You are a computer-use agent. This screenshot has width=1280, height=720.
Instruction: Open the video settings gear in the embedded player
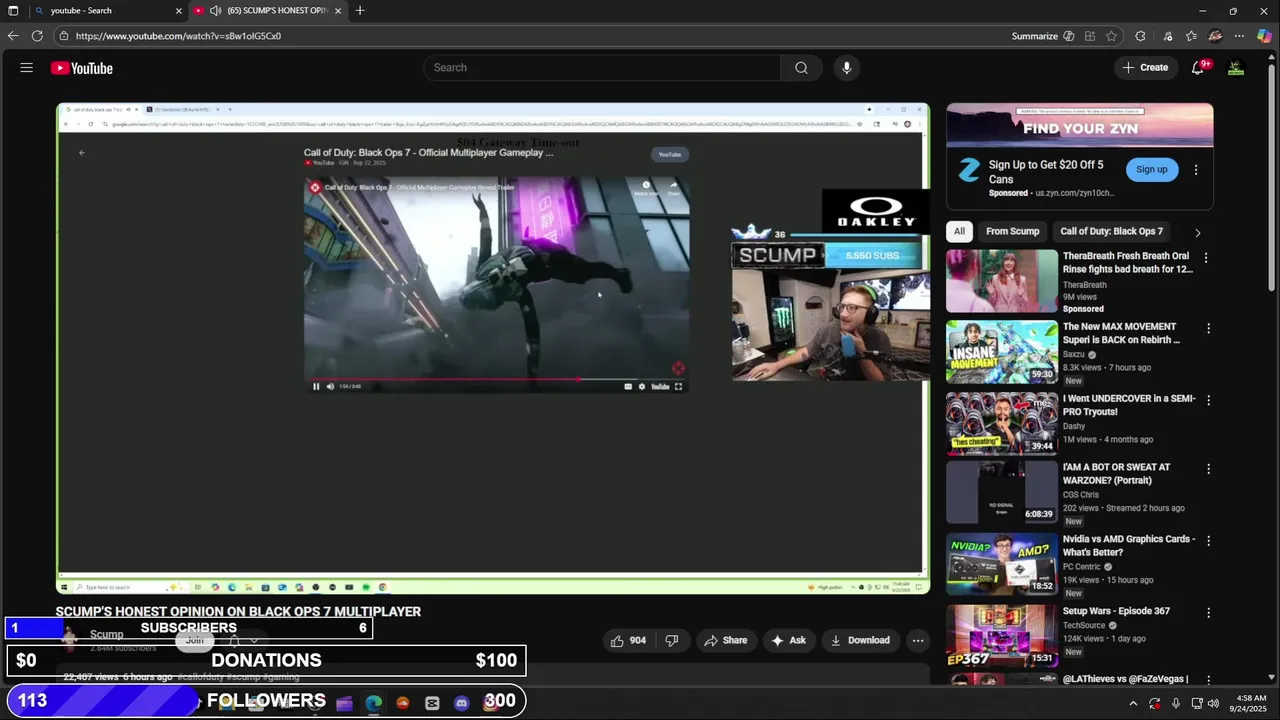pyautogui.click(x=642, y=386)
